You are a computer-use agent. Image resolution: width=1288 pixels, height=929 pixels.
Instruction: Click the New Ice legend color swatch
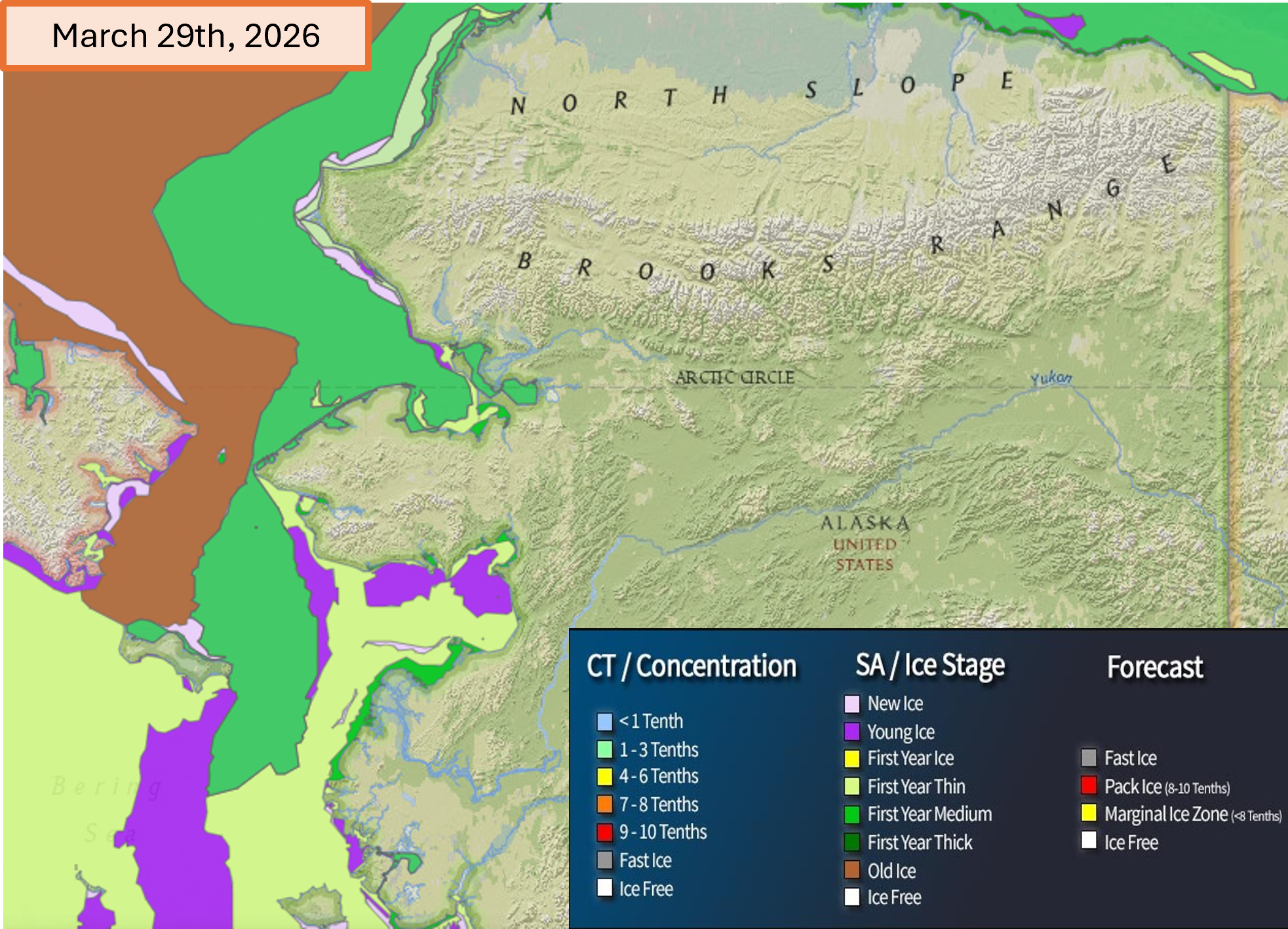[851, 704]
